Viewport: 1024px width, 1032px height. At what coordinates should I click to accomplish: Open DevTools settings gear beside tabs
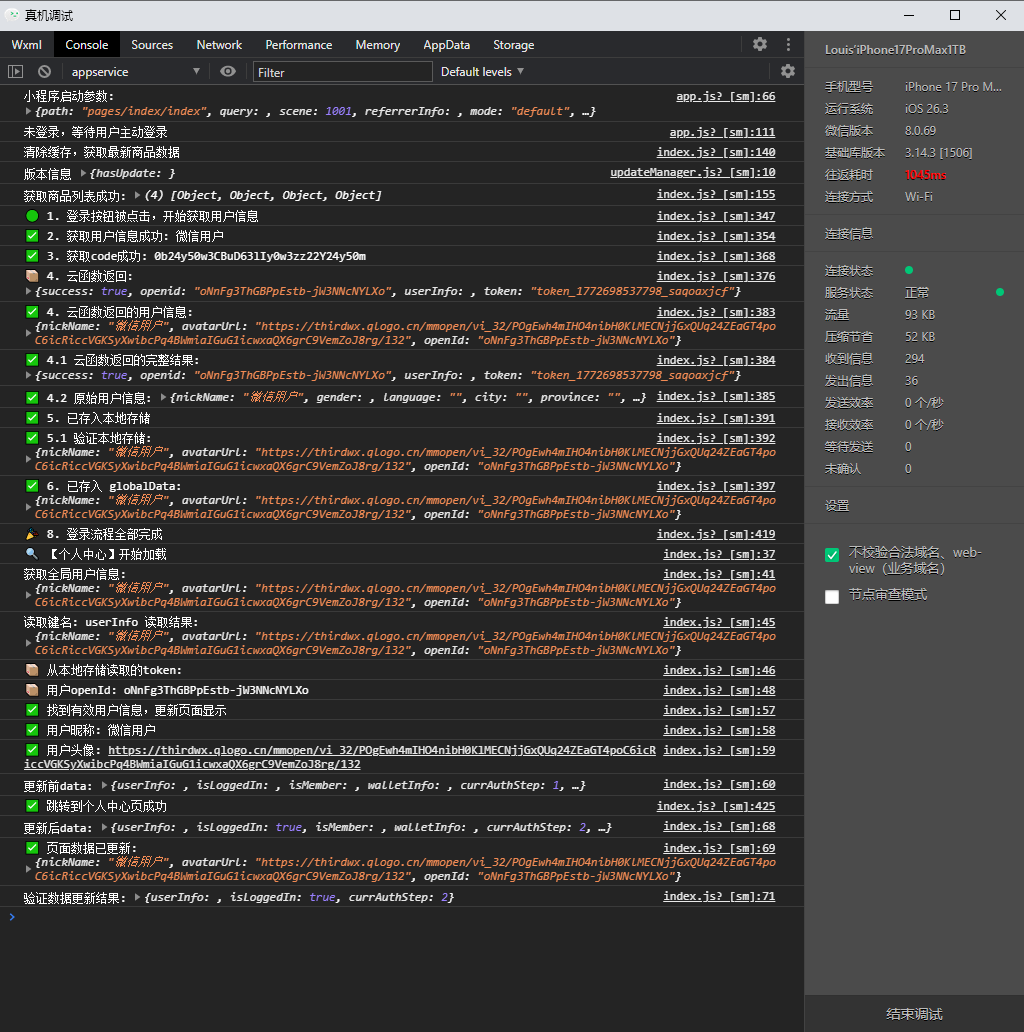760,44
